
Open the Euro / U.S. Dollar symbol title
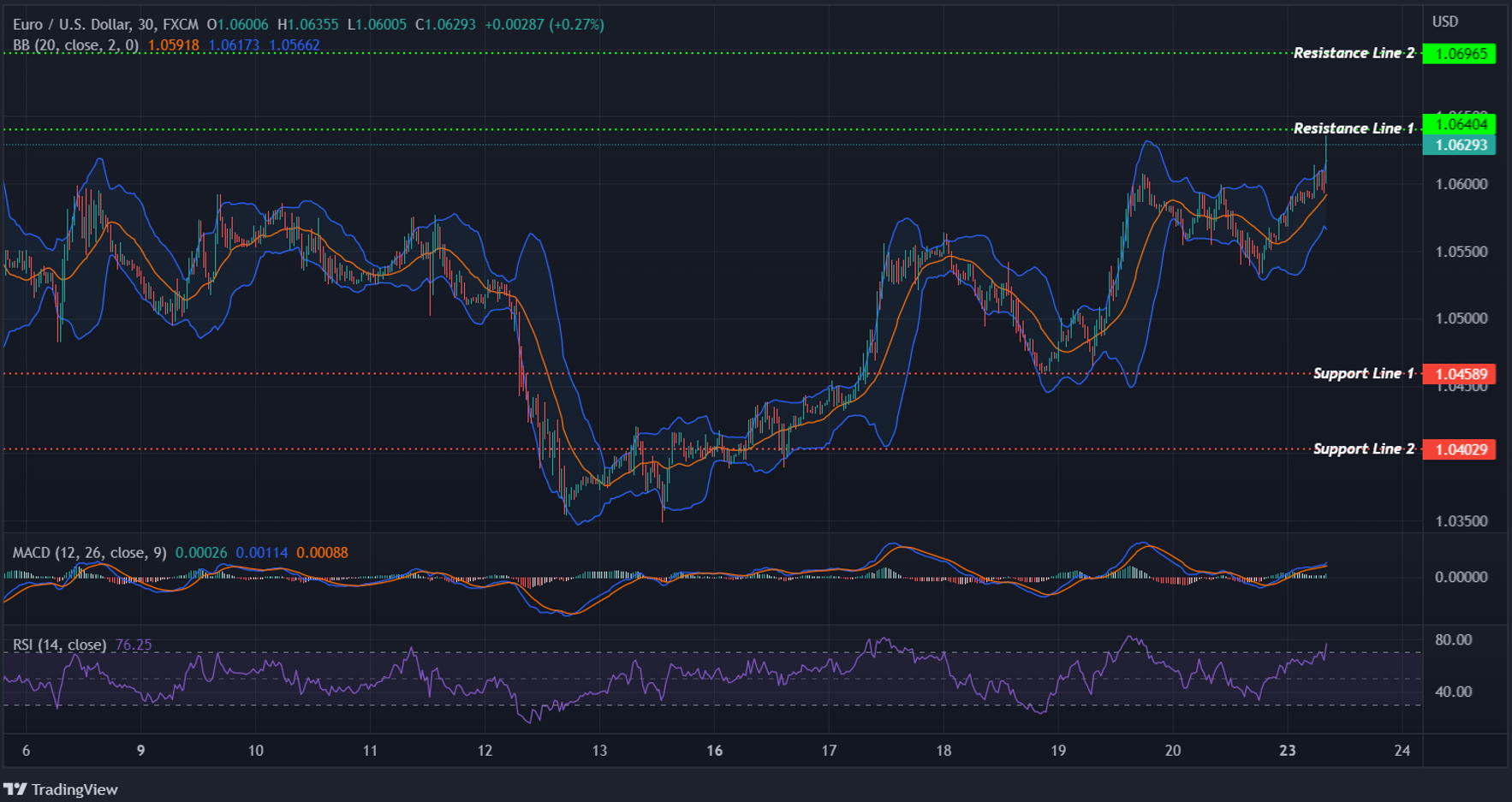pos(73,25)
